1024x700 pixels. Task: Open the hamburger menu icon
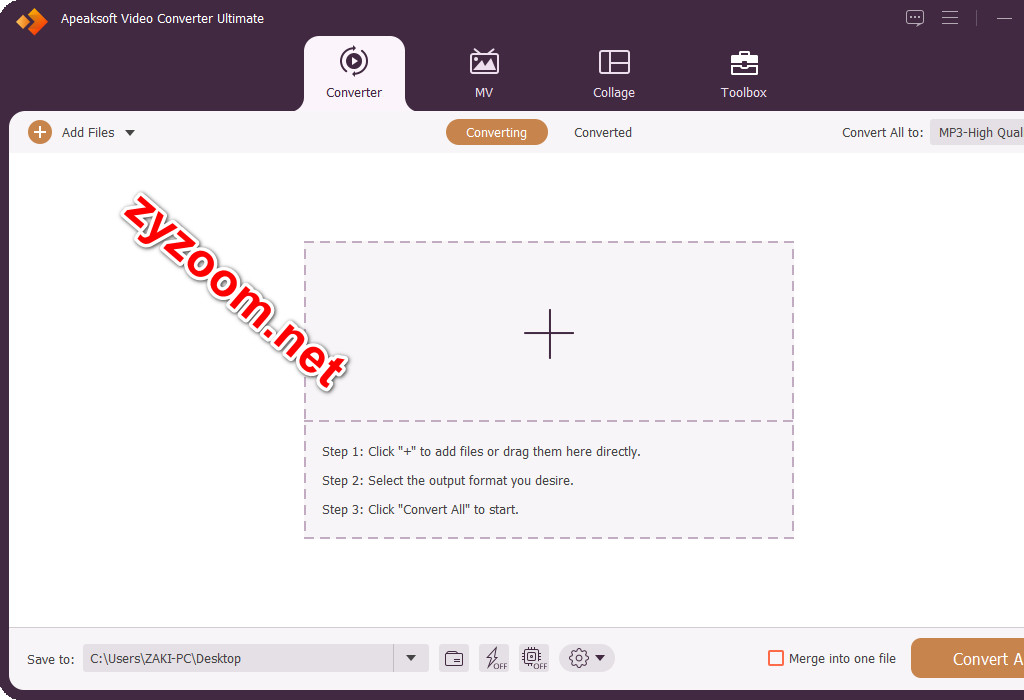pyautogui.click(x=950, y=18)
